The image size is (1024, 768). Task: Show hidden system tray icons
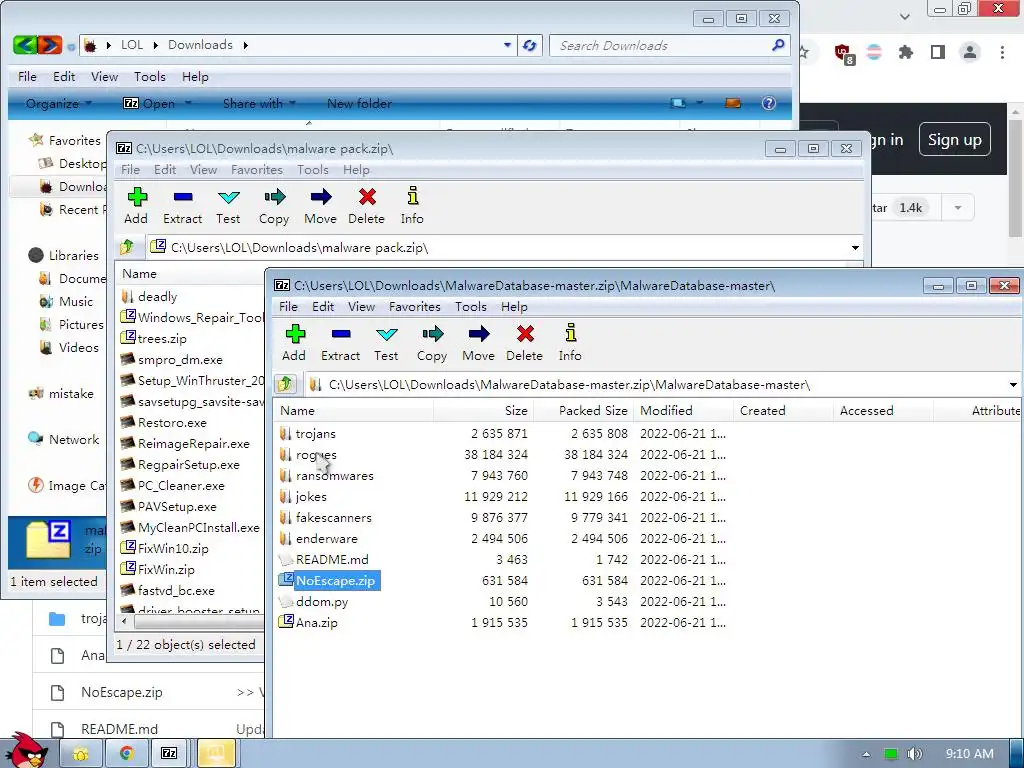(x=866, y=754)
